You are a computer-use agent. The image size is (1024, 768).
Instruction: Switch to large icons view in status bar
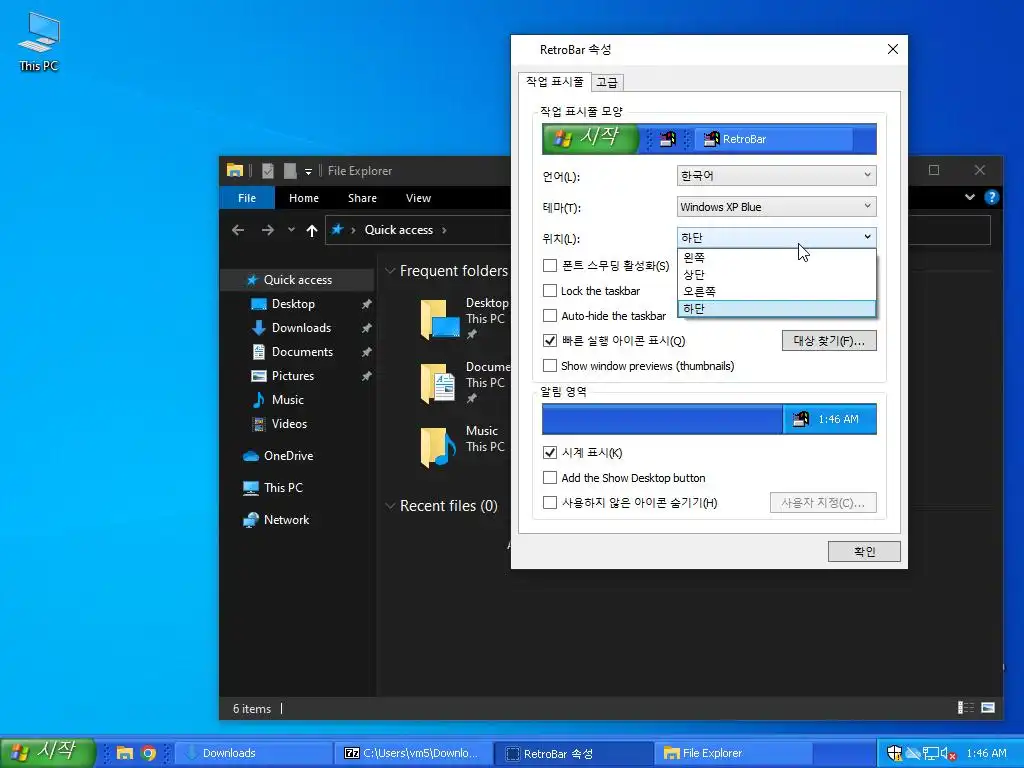pos(988,707)
